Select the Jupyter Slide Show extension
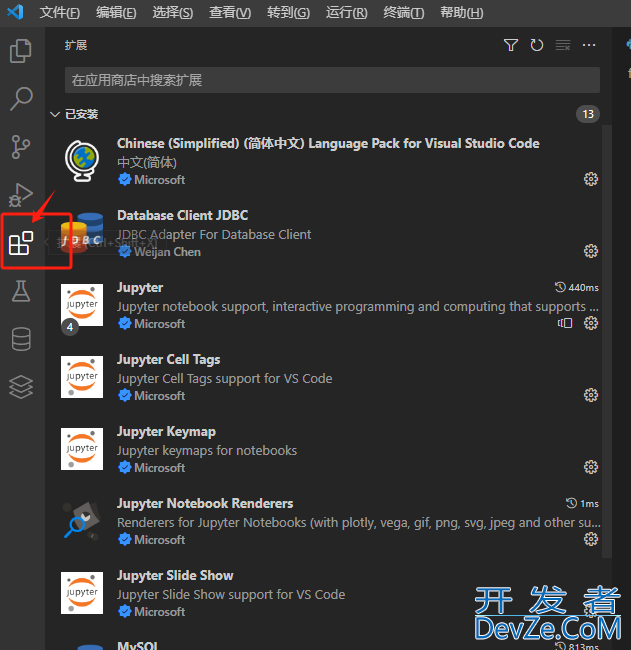This screenshot has height=650, width=631. click(175, 575)
